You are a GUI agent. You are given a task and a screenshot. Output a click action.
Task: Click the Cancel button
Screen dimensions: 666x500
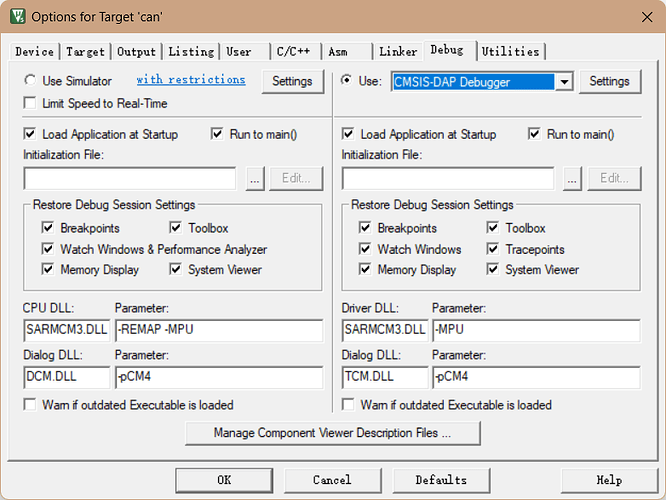click(x=332, y=480)
